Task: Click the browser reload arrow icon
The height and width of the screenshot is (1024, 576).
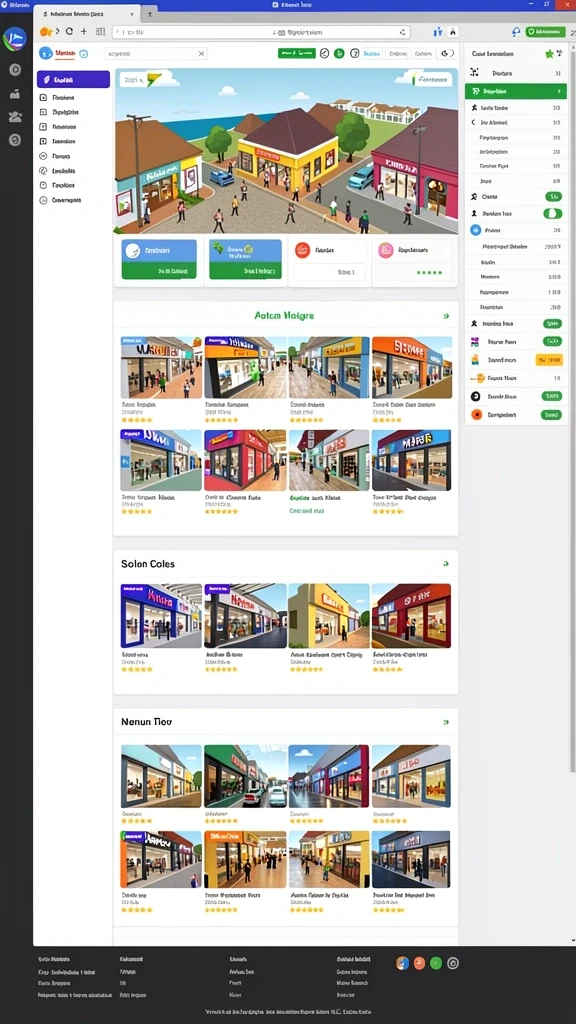Action: [x=69, y=31]
